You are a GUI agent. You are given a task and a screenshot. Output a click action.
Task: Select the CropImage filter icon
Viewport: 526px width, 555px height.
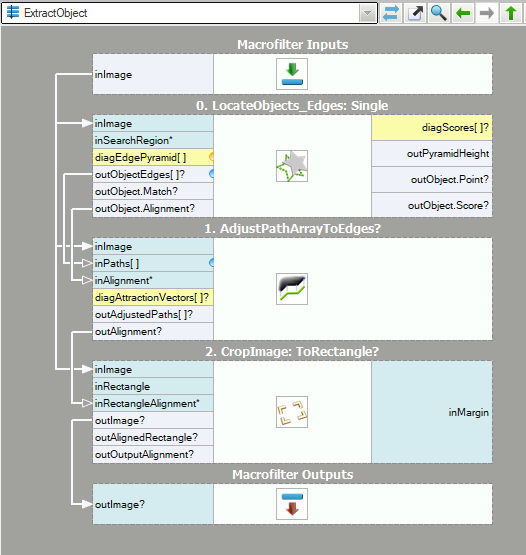tap(292, 412)
